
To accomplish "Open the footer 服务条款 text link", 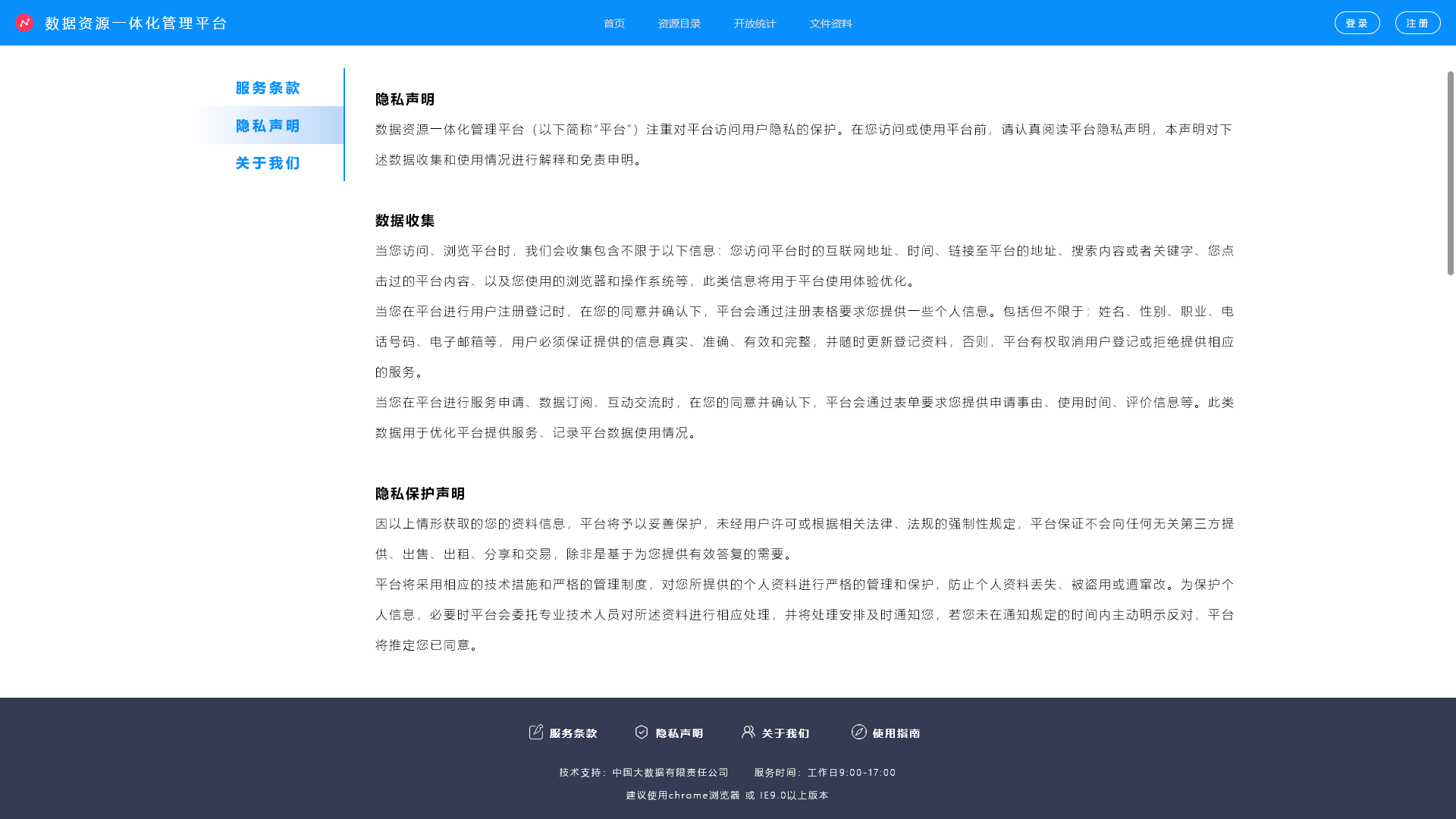I will (x=573, y=733).
